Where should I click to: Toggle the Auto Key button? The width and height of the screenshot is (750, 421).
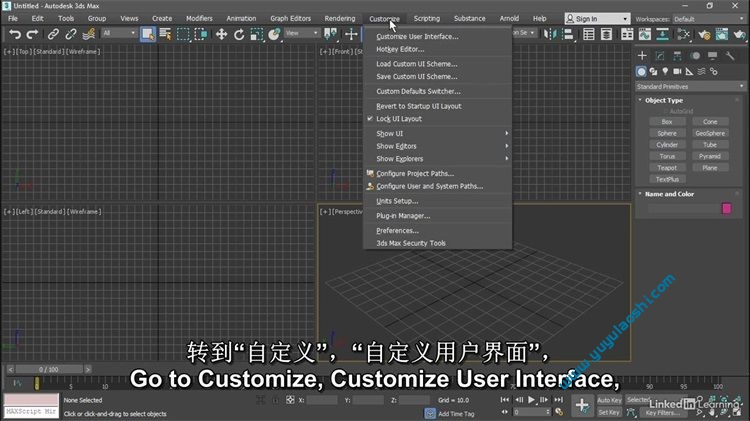click(609, 400)
